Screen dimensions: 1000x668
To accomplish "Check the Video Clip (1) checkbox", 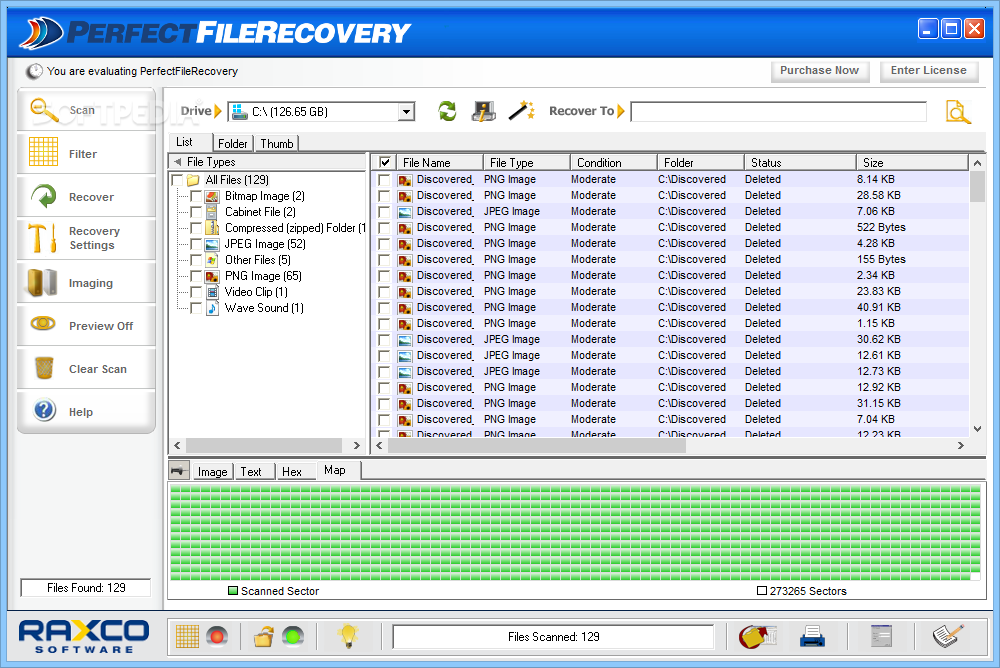I will [196, 292].
